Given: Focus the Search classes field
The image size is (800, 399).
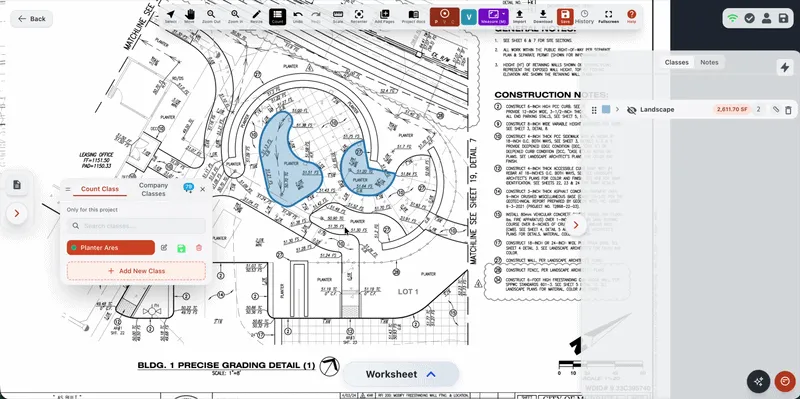Looking at the screenshot, I should click(136, 226).
